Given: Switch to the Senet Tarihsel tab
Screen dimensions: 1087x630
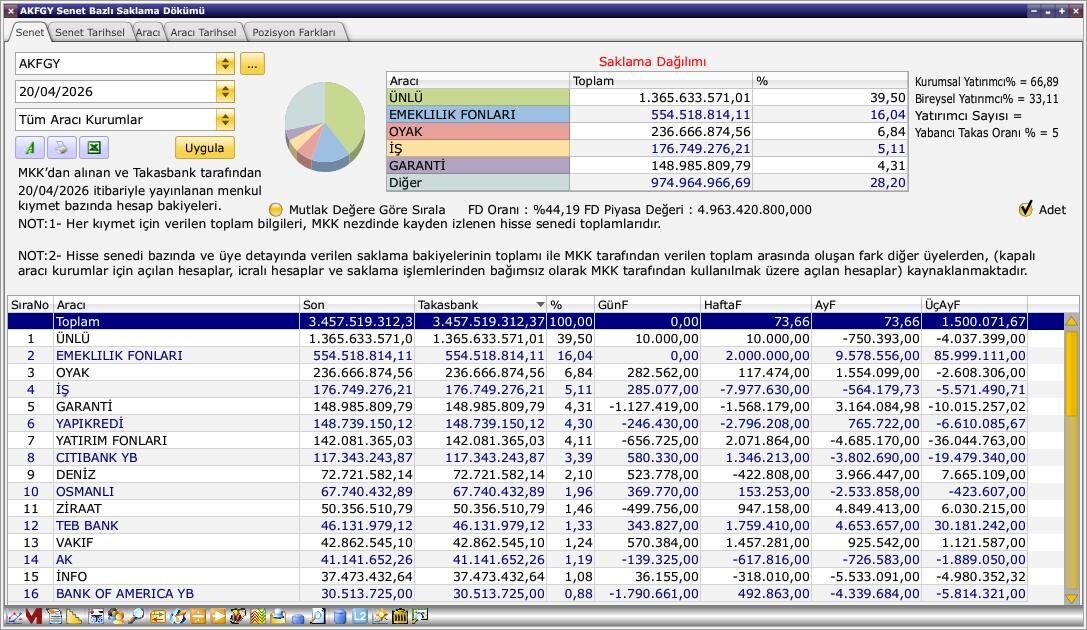Looking at the screenshot, I should click(x=89, y=32).
